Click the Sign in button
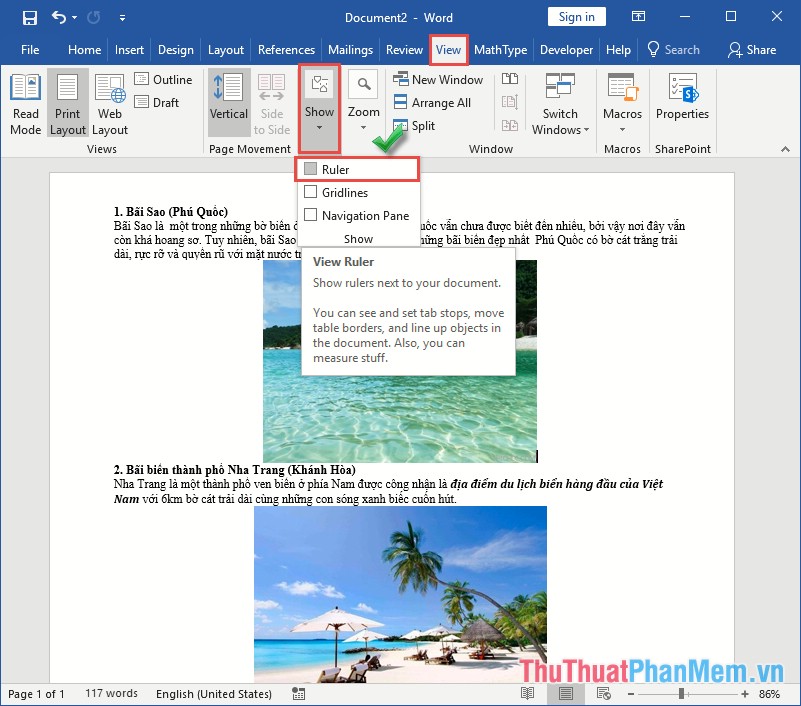 [x=576, y=16]
